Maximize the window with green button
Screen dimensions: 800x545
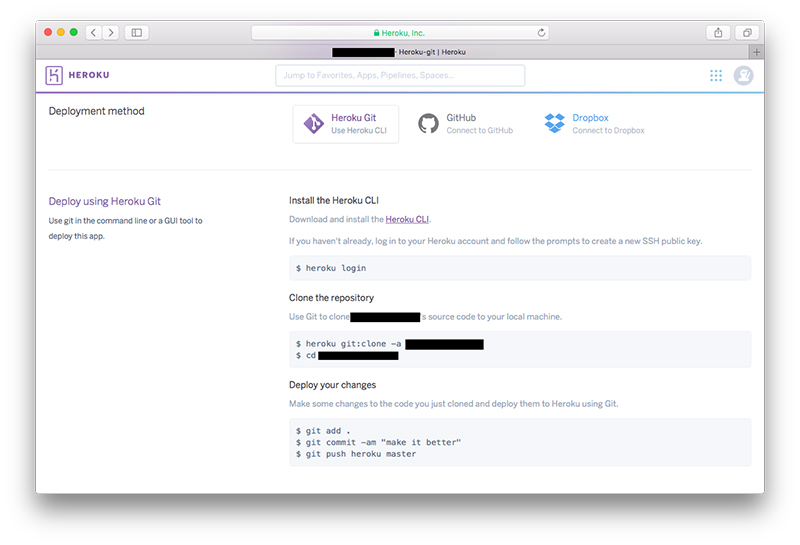click(x=73, y=32)
